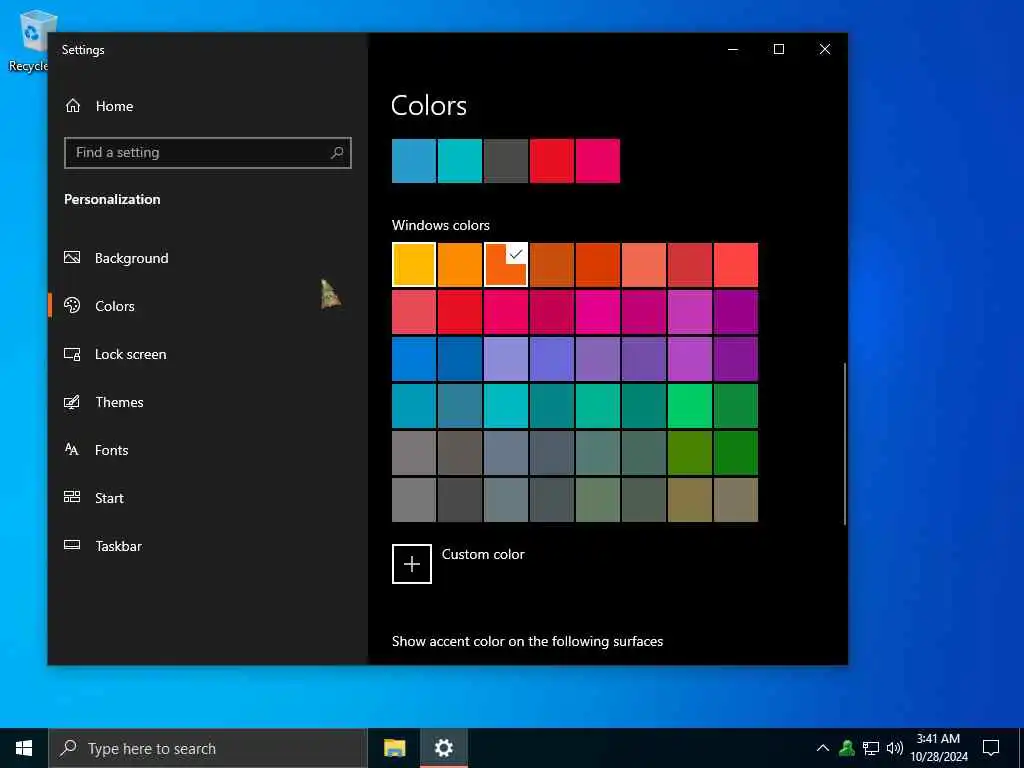Click the Custom color label
The width and height of the screenshot is (1024, 768).
483,554
